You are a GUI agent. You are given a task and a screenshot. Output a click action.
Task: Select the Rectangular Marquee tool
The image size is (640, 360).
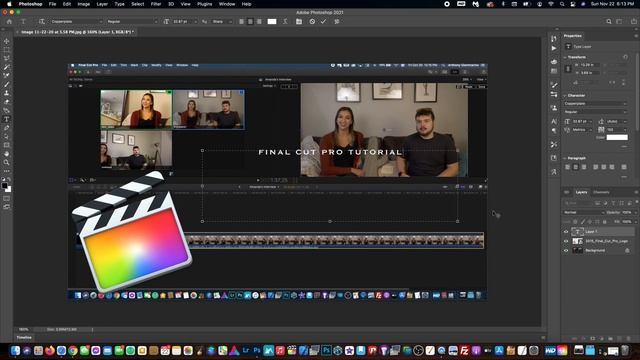7,50
